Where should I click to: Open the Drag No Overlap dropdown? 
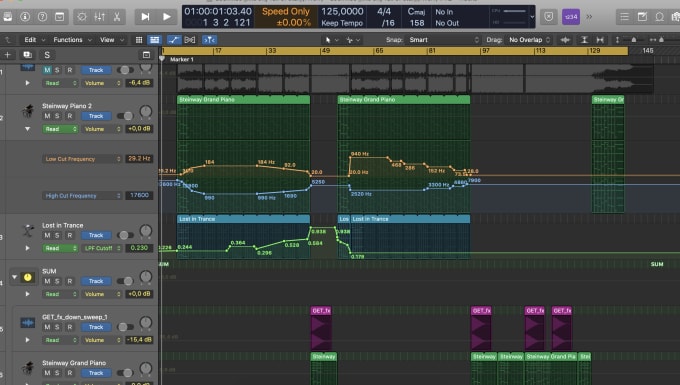click(x=529, y=40)
